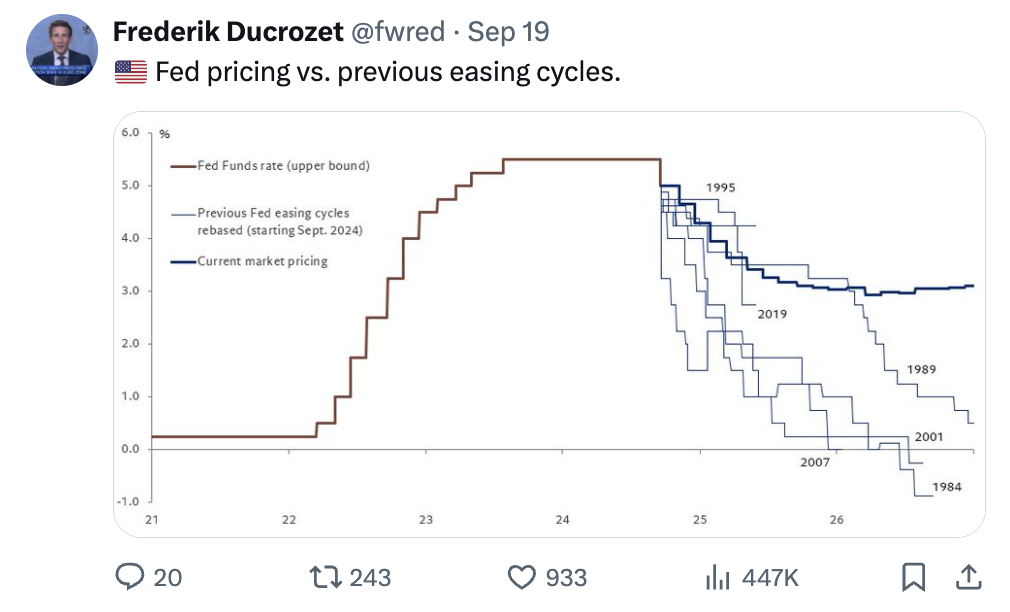Open Frederik Ducrozet's profile picture
This screenshot has height=612, width=1010.
61,49
